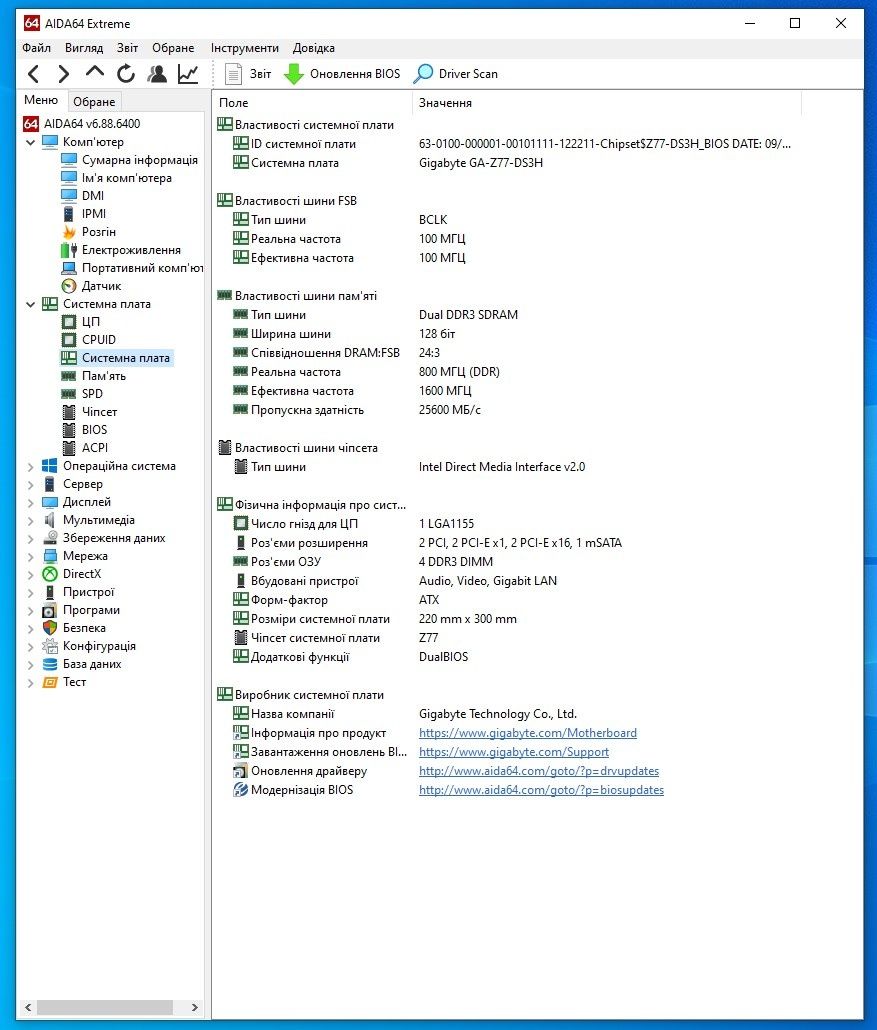
Task: Launch Driver Scan from toolbar
Action: click(456, 74)
